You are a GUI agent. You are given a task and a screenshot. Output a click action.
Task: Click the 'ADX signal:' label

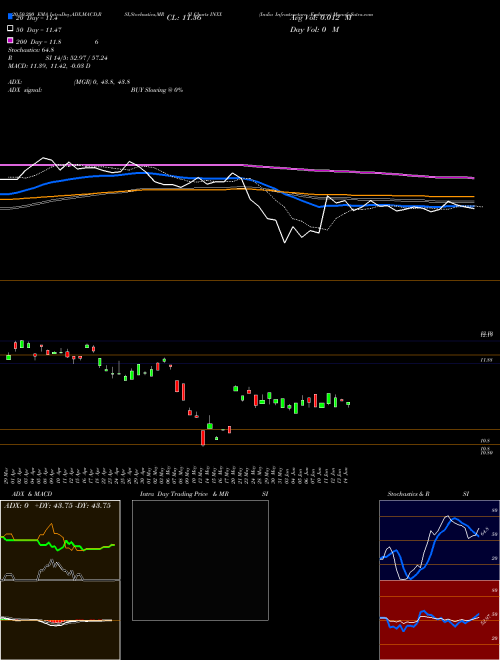point(25,90)
